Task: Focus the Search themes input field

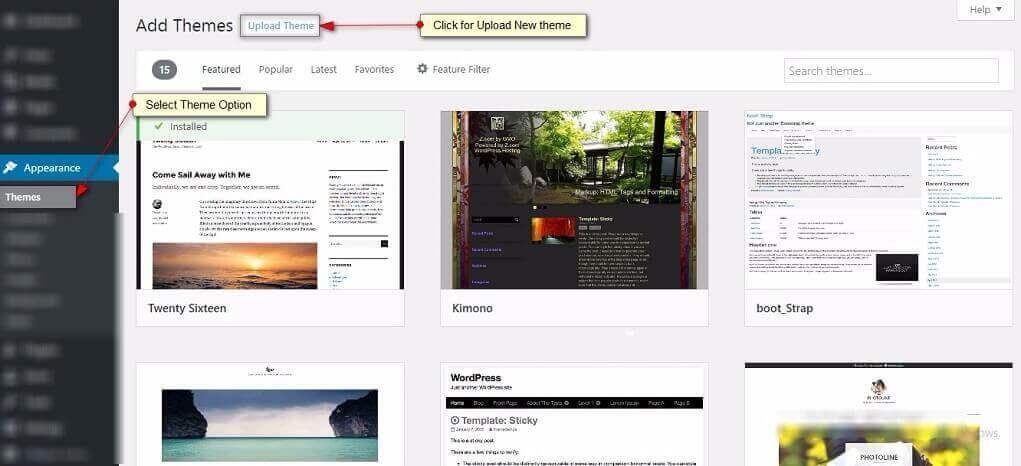Action: click(890, 71)
